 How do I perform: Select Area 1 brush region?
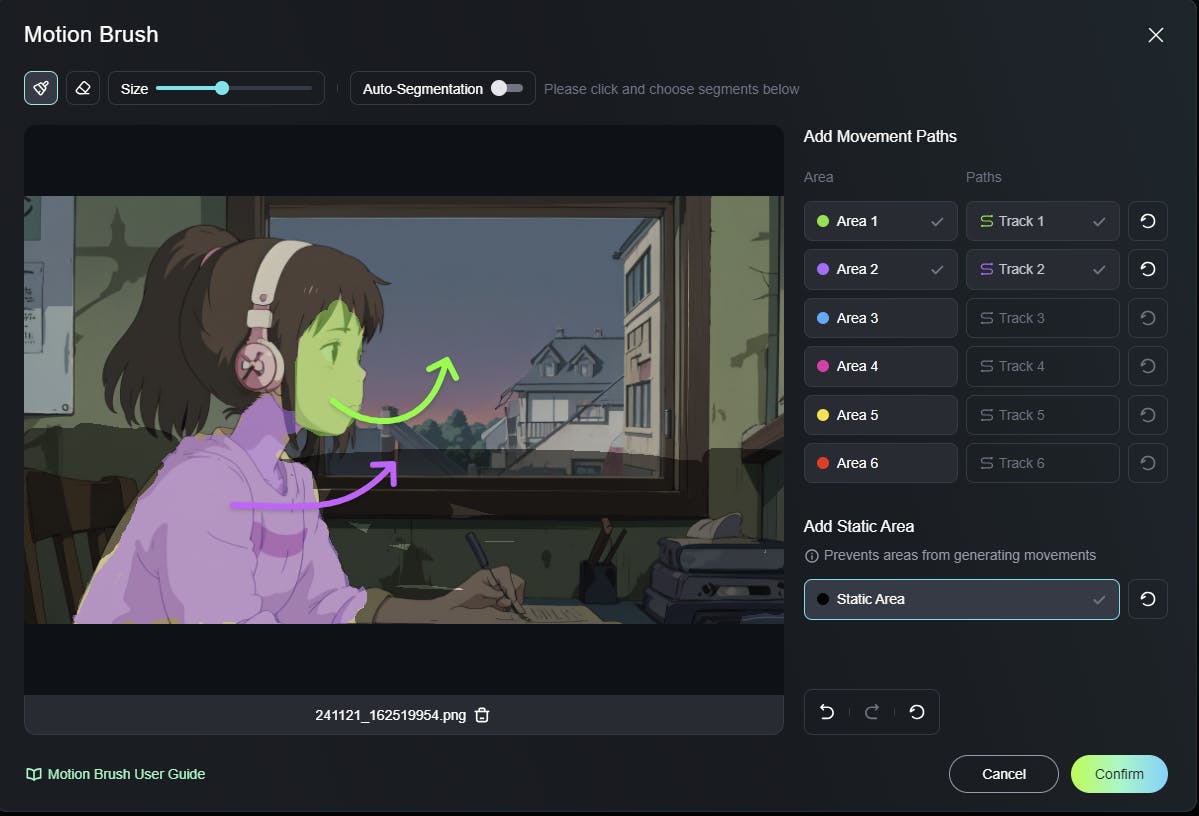pyautogui.click(x=880, y=221)
